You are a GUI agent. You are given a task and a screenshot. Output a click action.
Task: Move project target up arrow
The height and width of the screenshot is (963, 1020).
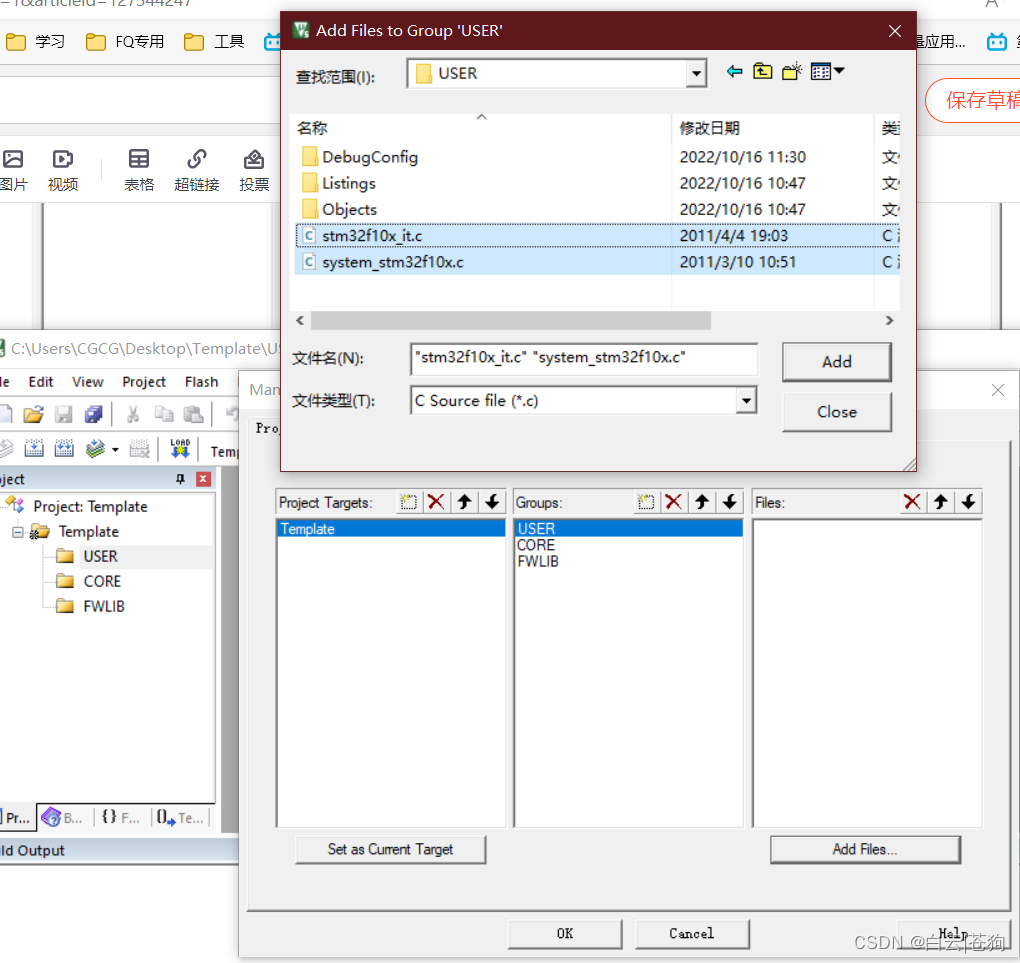click(x=464, y=502)
